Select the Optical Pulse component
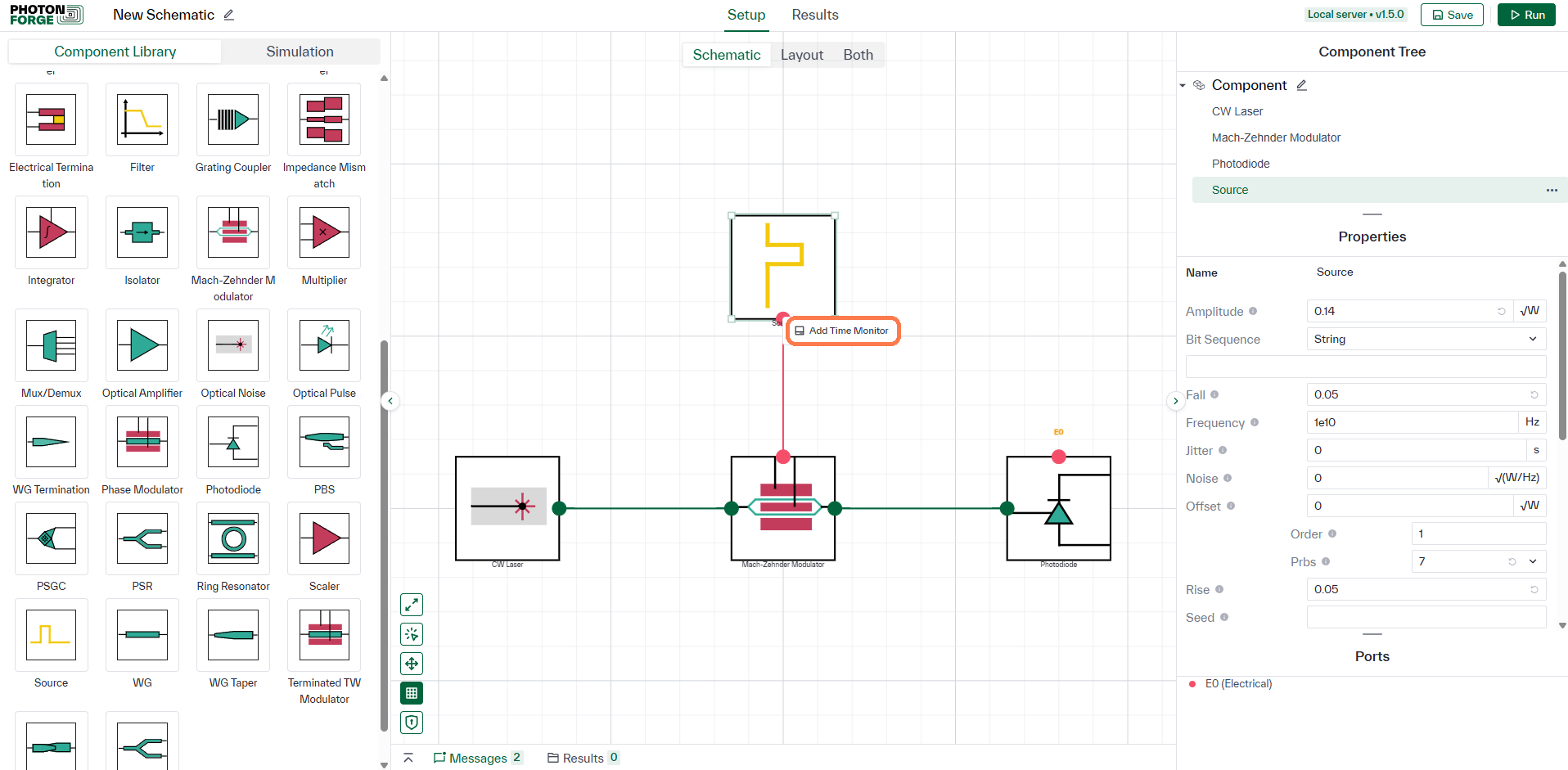The width and height of the screenshot is (1568, 770). coord(324,346)
